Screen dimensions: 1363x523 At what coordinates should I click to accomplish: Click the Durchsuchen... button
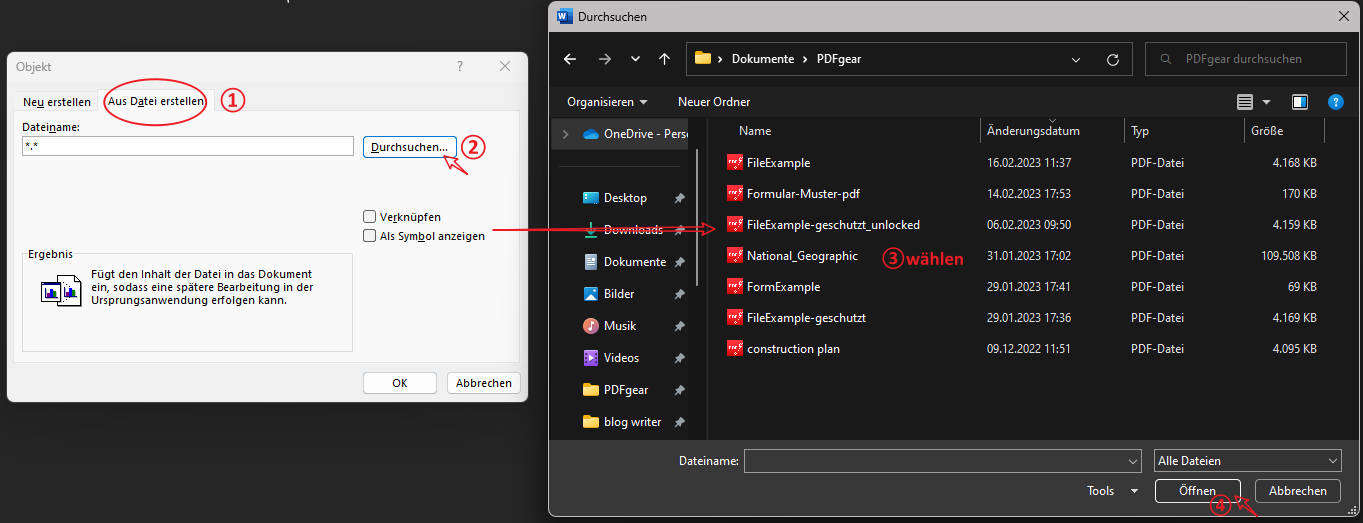pos(409,147)
